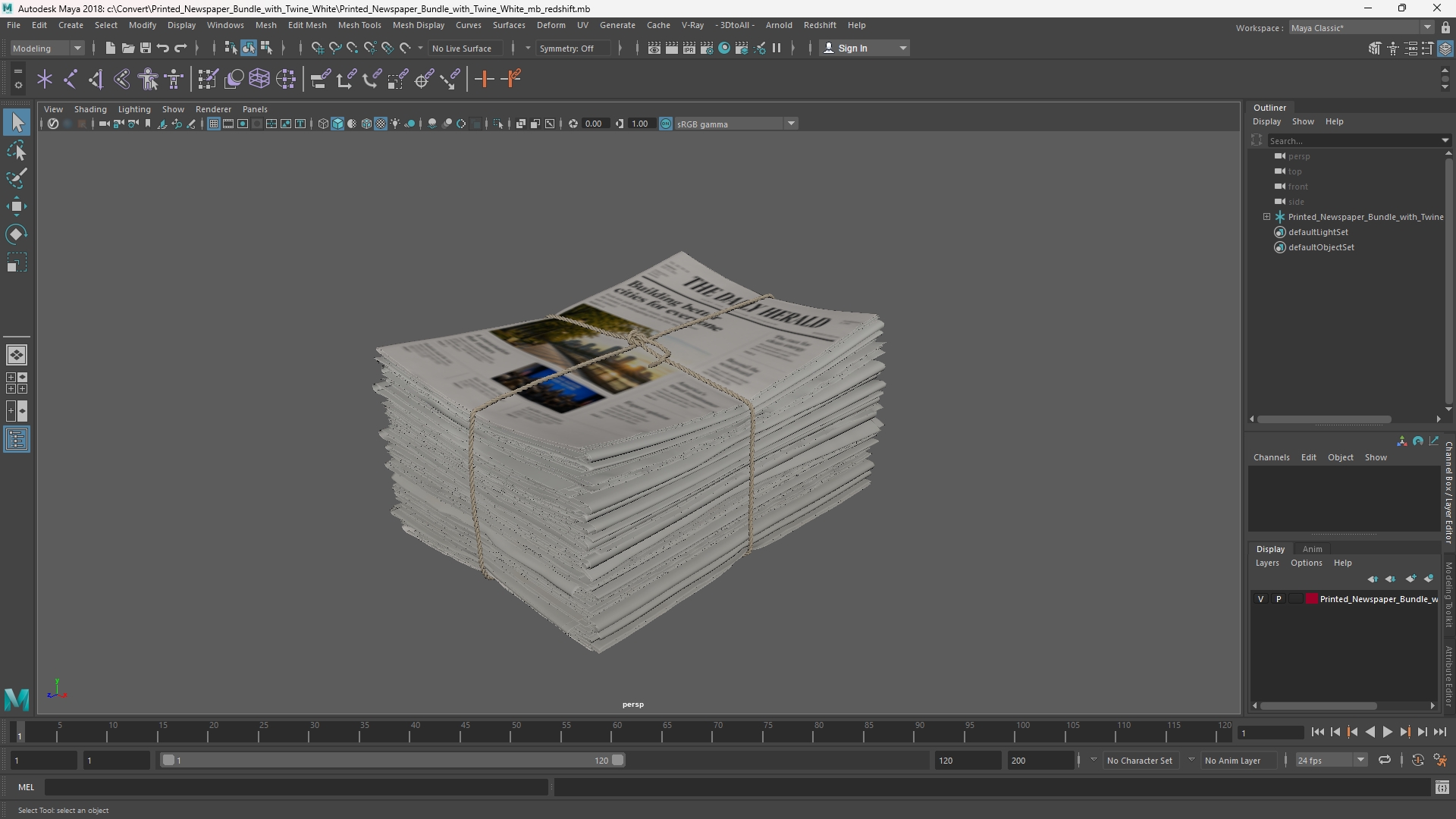Choose the Paint Selection tool
The height and width of the screenshot is (819, 1456).
click(17, 179)
